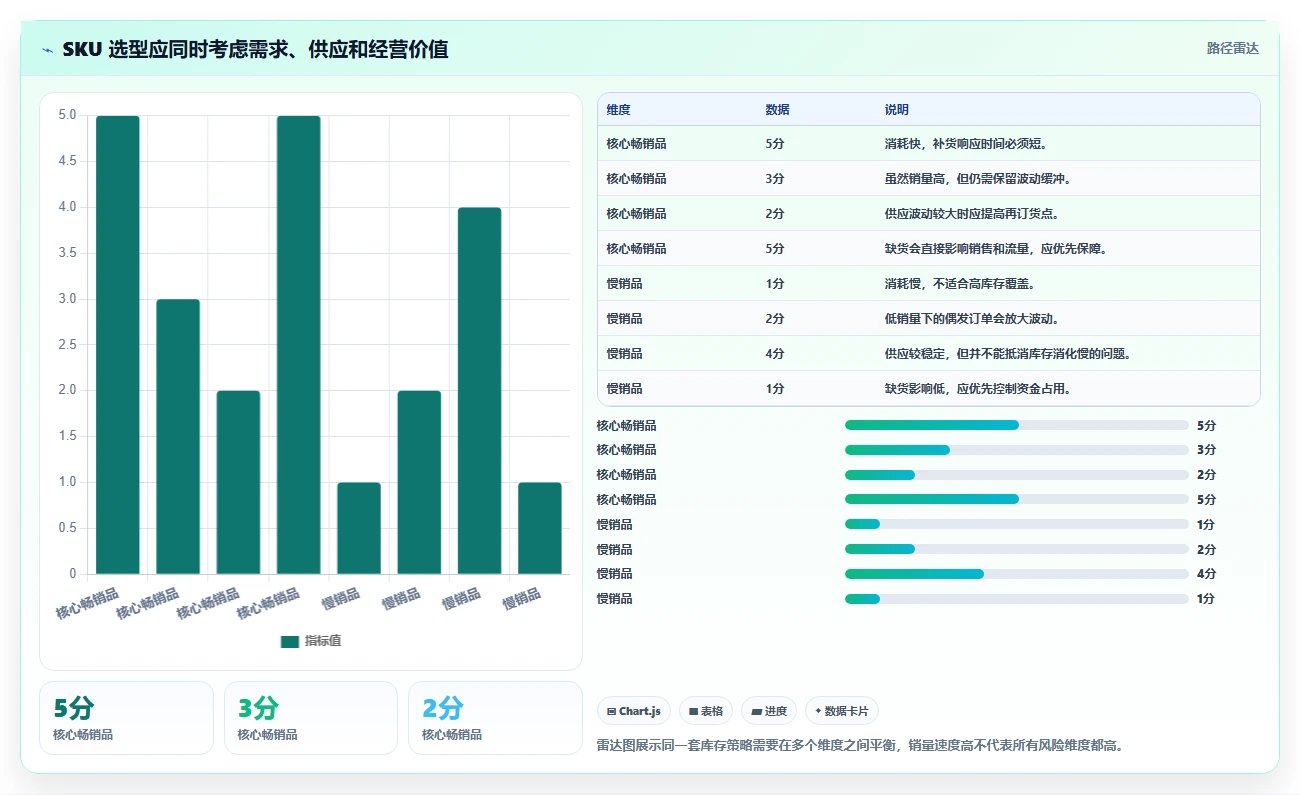This screenshot has width=1300, height=795.
Task: Click the SKU 选型 panel title text
Action: [x=255, y=49]
